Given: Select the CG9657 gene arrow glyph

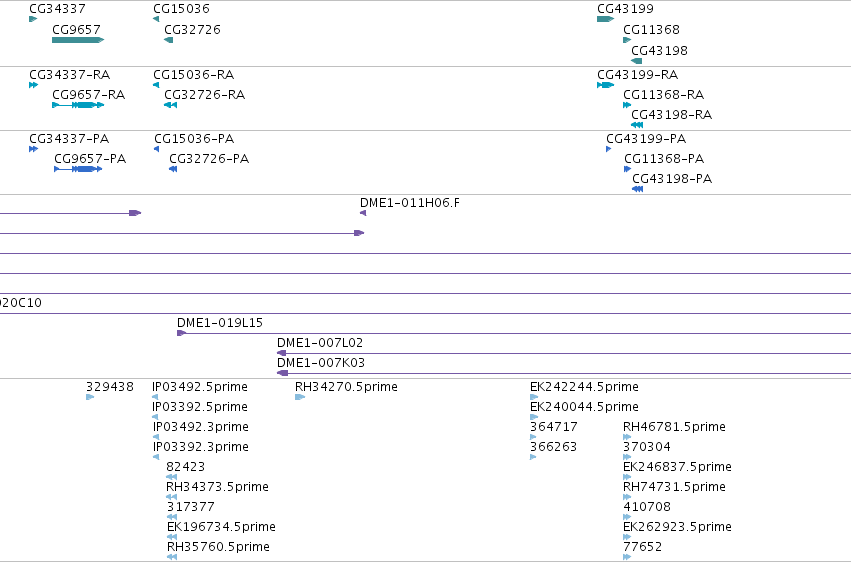Looking at the screenshot, I should (x=78, y=40).
